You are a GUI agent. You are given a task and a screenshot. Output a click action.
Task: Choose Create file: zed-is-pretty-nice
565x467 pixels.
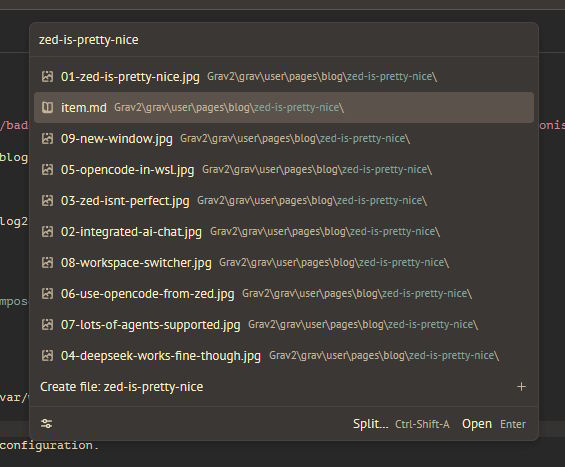(x=284, y=387)
